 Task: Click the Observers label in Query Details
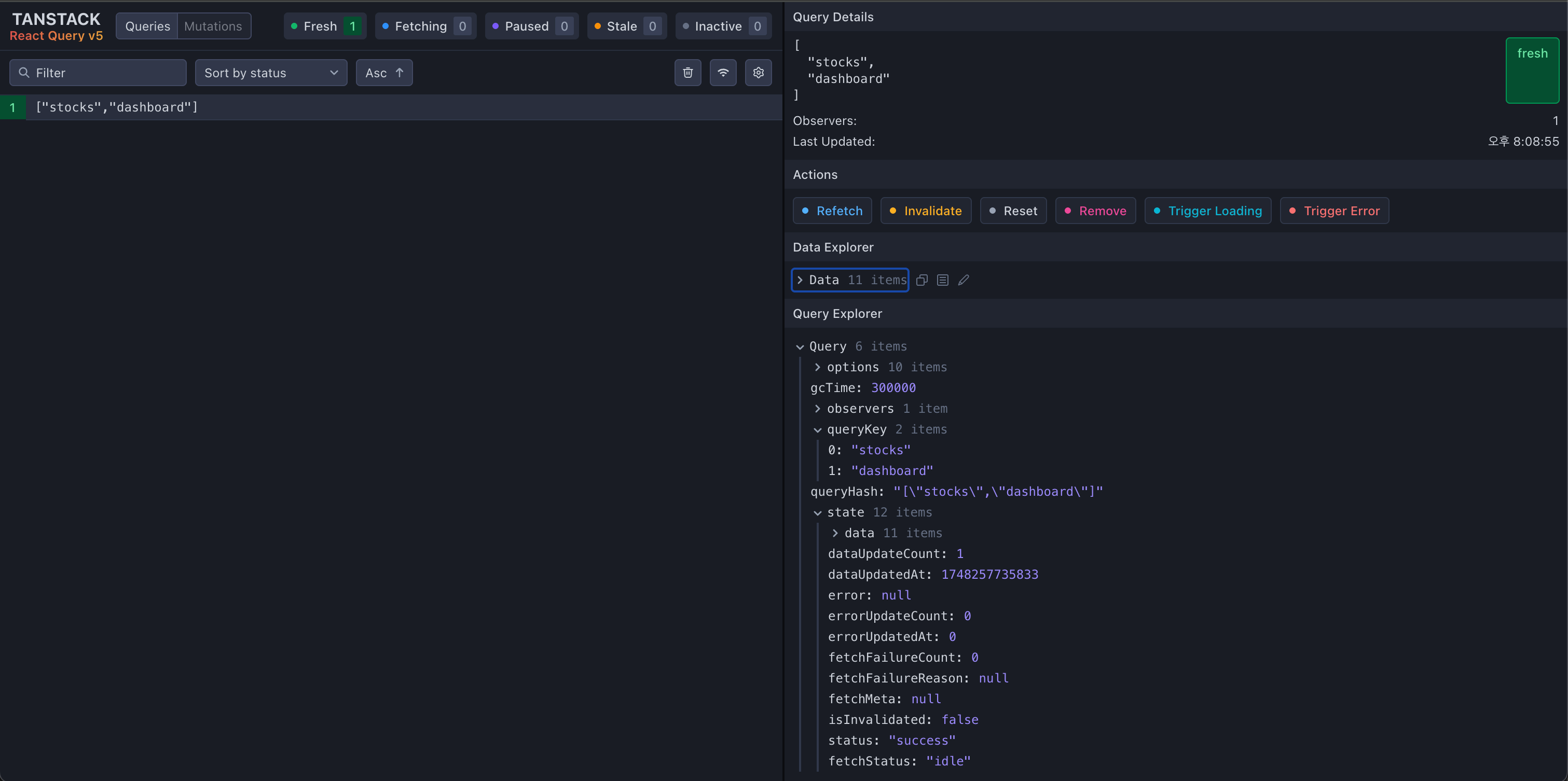pyautogui.click(x=824, y=121)
